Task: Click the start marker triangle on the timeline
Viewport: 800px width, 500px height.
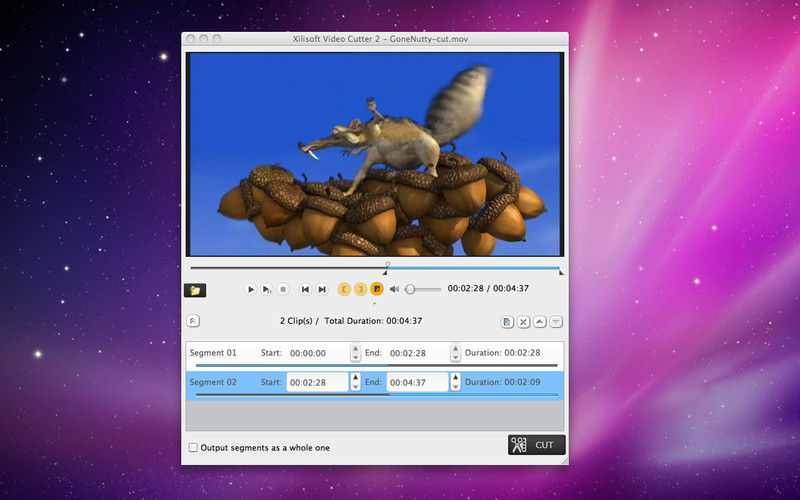Action: (x=385, y=272)
